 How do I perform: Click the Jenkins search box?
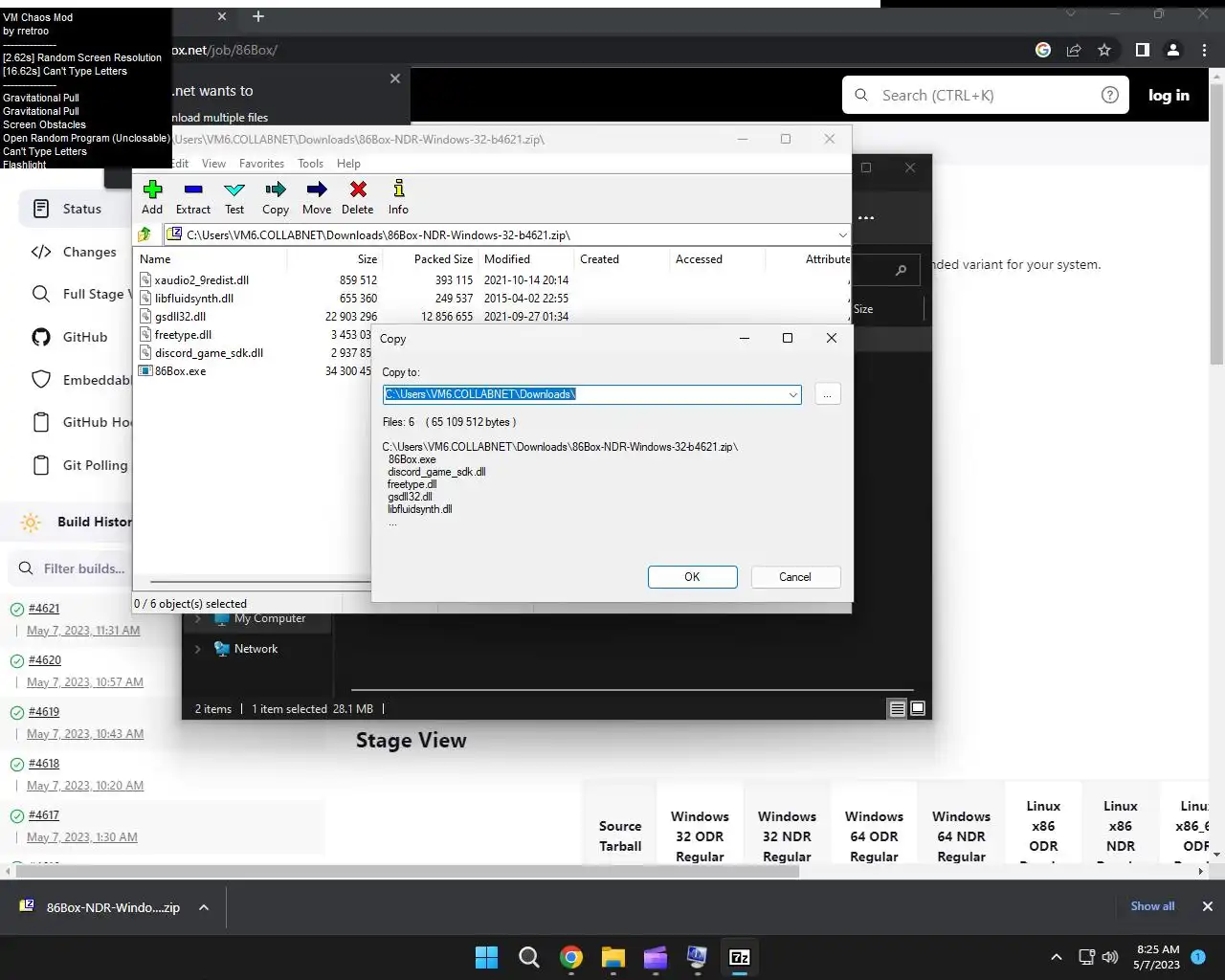986,95
